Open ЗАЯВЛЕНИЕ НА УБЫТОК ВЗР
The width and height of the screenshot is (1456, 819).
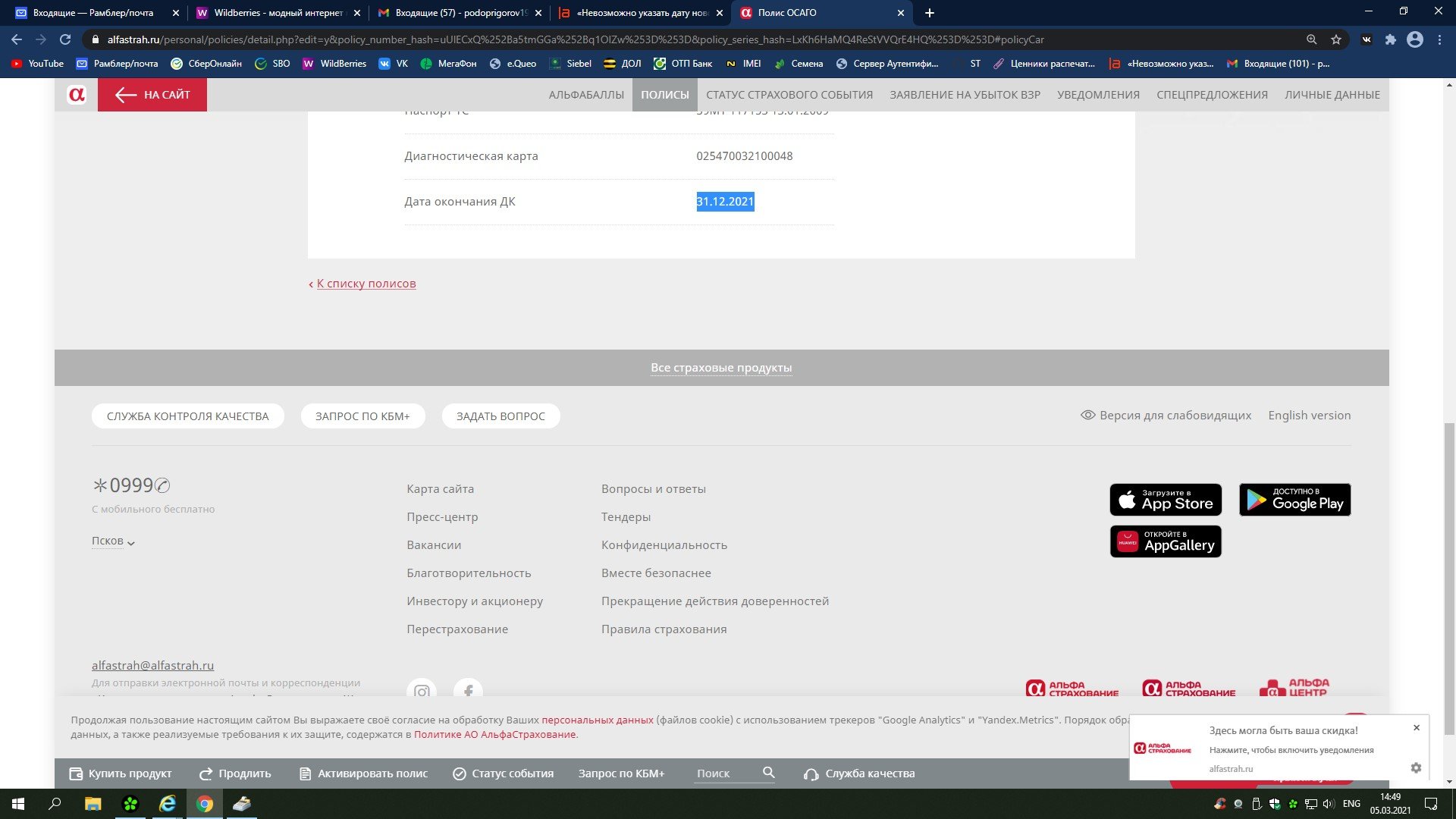click(965, 95)
